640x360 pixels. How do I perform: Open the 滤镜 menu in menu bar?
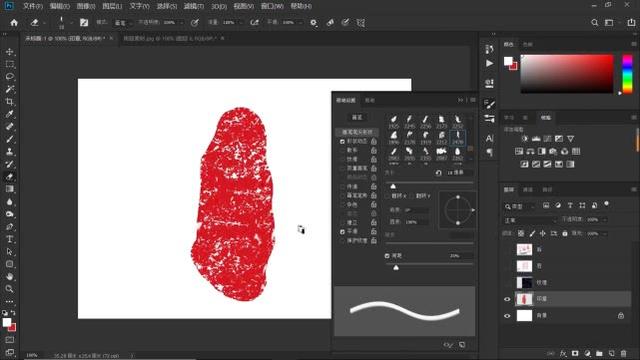(x=193, y=6)
